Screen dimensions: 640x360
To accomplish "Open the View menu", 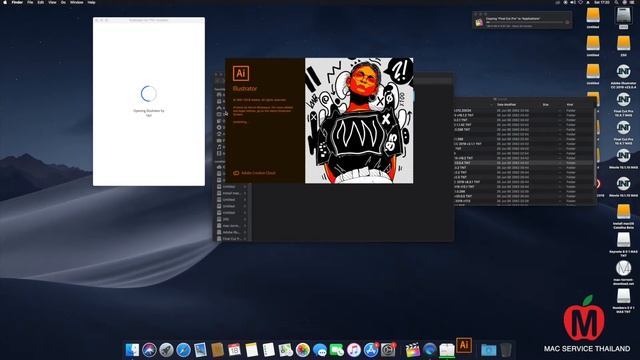I will 52,2.
